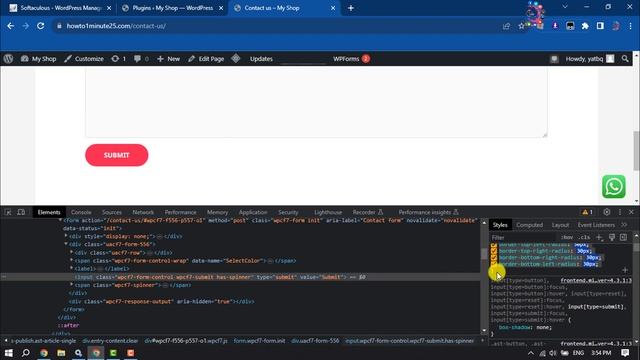Click inside the message textarea
The height and width of the screenshot is (360, 640).
click(x=316, y=102)
